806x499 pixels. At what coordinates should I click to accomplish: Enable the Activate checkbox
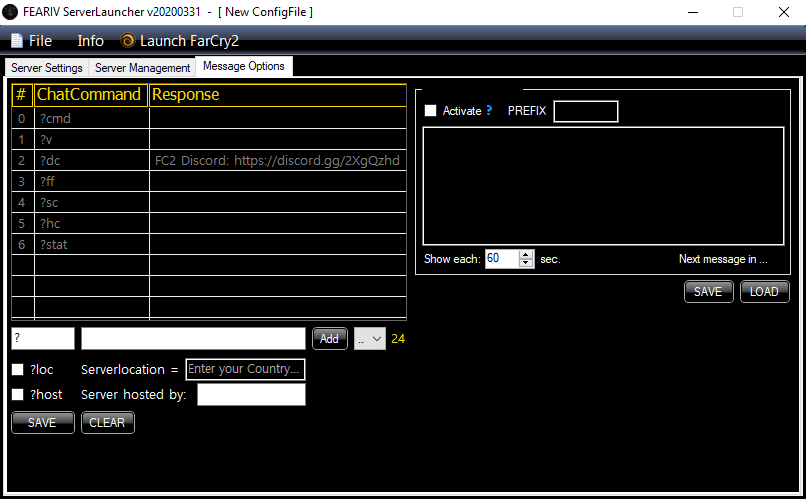[x=431, y=111]
